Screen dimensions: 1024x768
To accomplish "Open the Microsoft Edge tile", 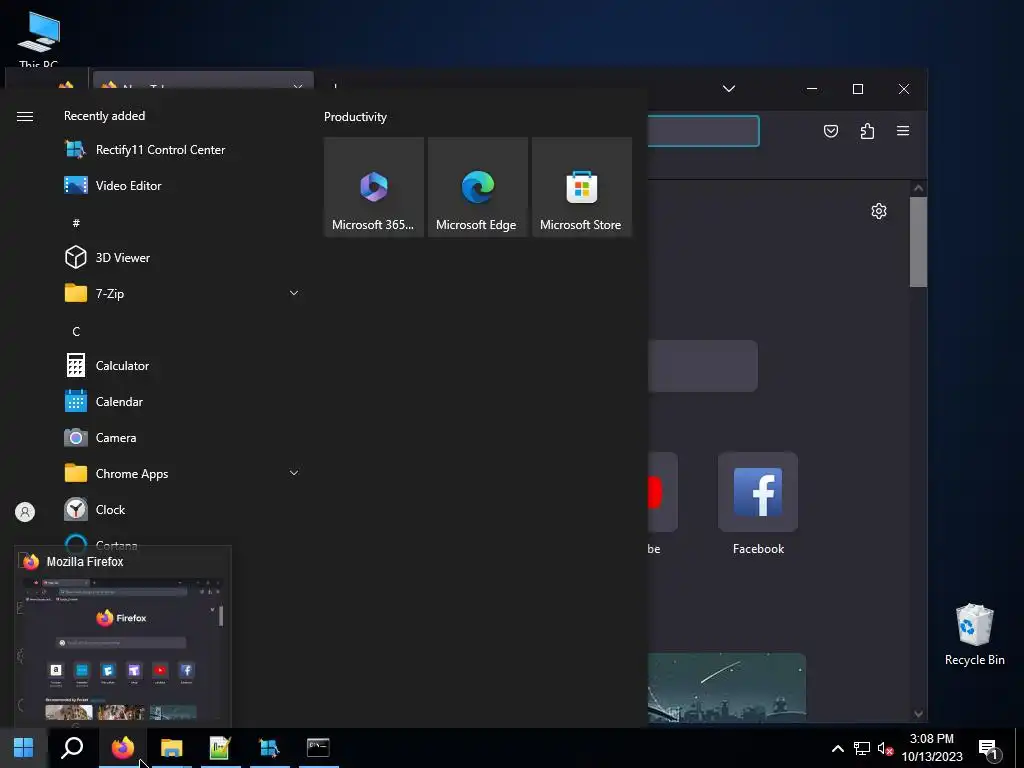I will pos(477,187).
